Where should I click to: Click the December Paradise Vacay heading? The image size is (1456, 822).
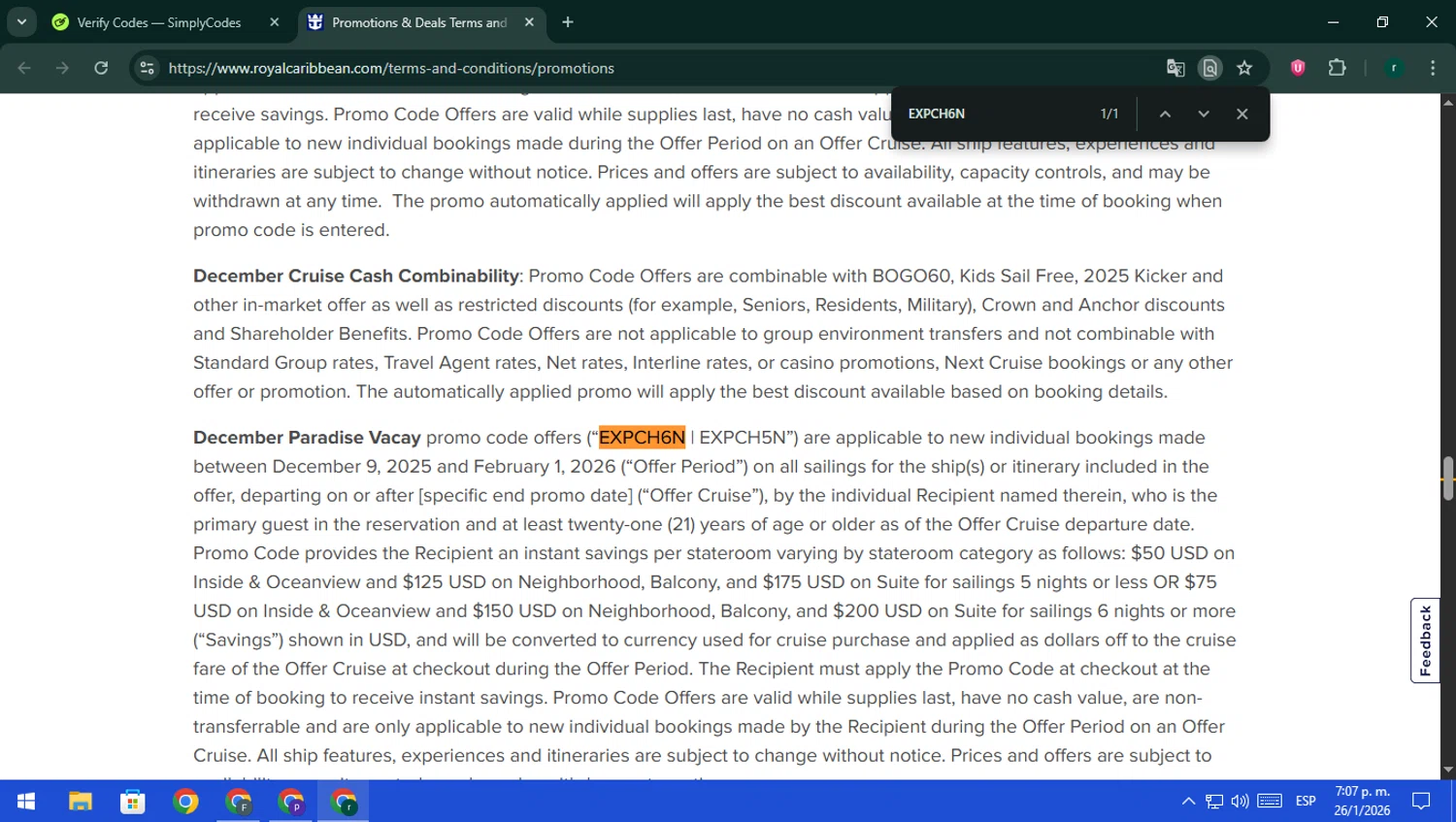pos(307,438)
